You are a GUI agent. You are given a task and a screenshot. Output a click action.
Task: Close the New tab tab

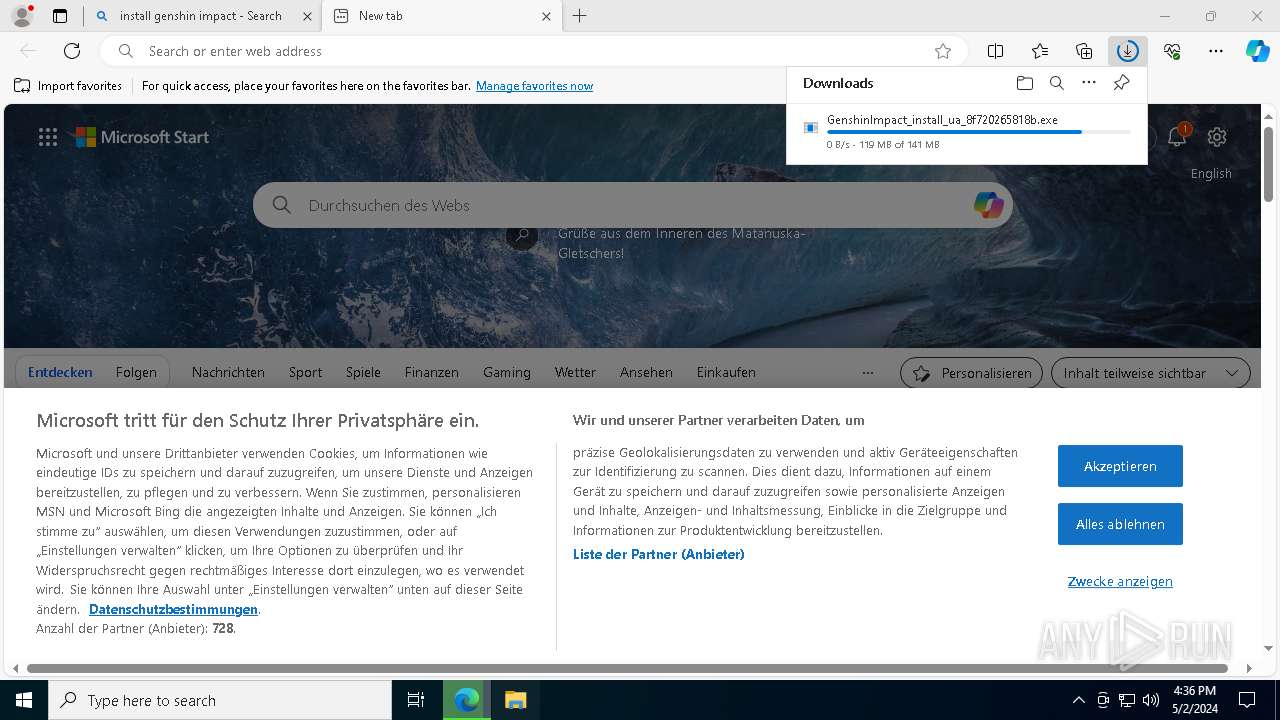[546, 16]
